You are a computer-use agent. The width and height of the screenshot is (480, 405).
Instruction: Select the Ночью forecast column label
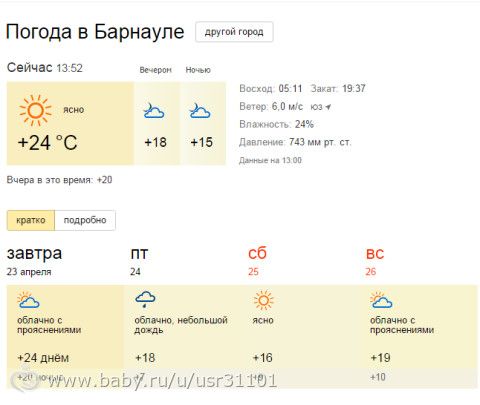tap(198, 70)
